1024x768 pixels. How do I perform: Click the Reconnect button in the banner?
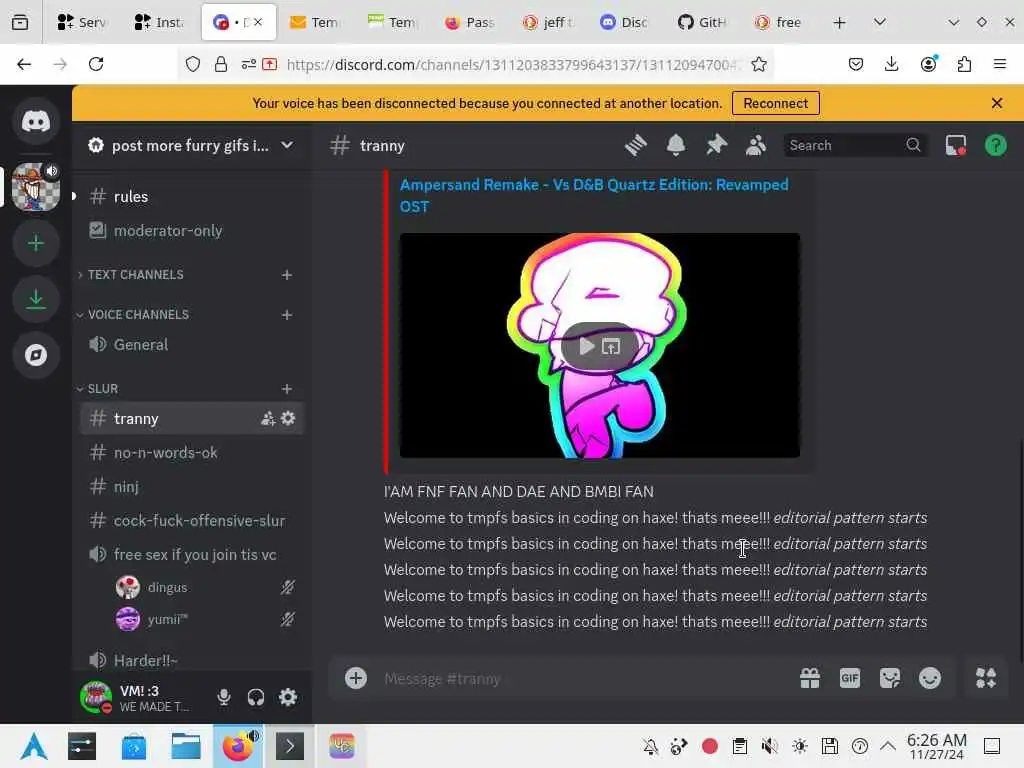775,103
